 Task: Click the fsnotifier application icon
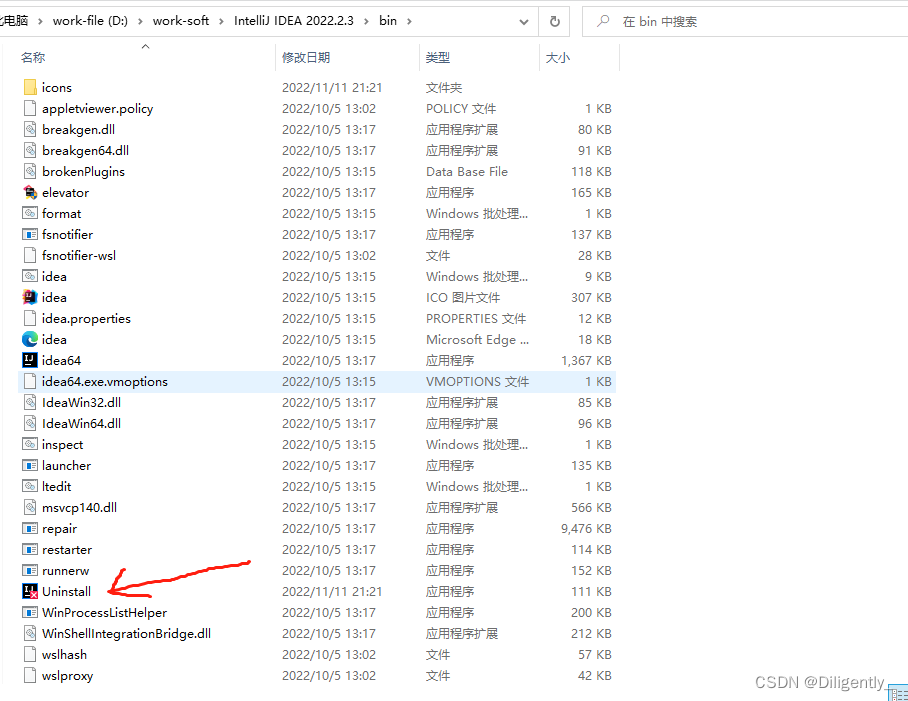[30, 234]
